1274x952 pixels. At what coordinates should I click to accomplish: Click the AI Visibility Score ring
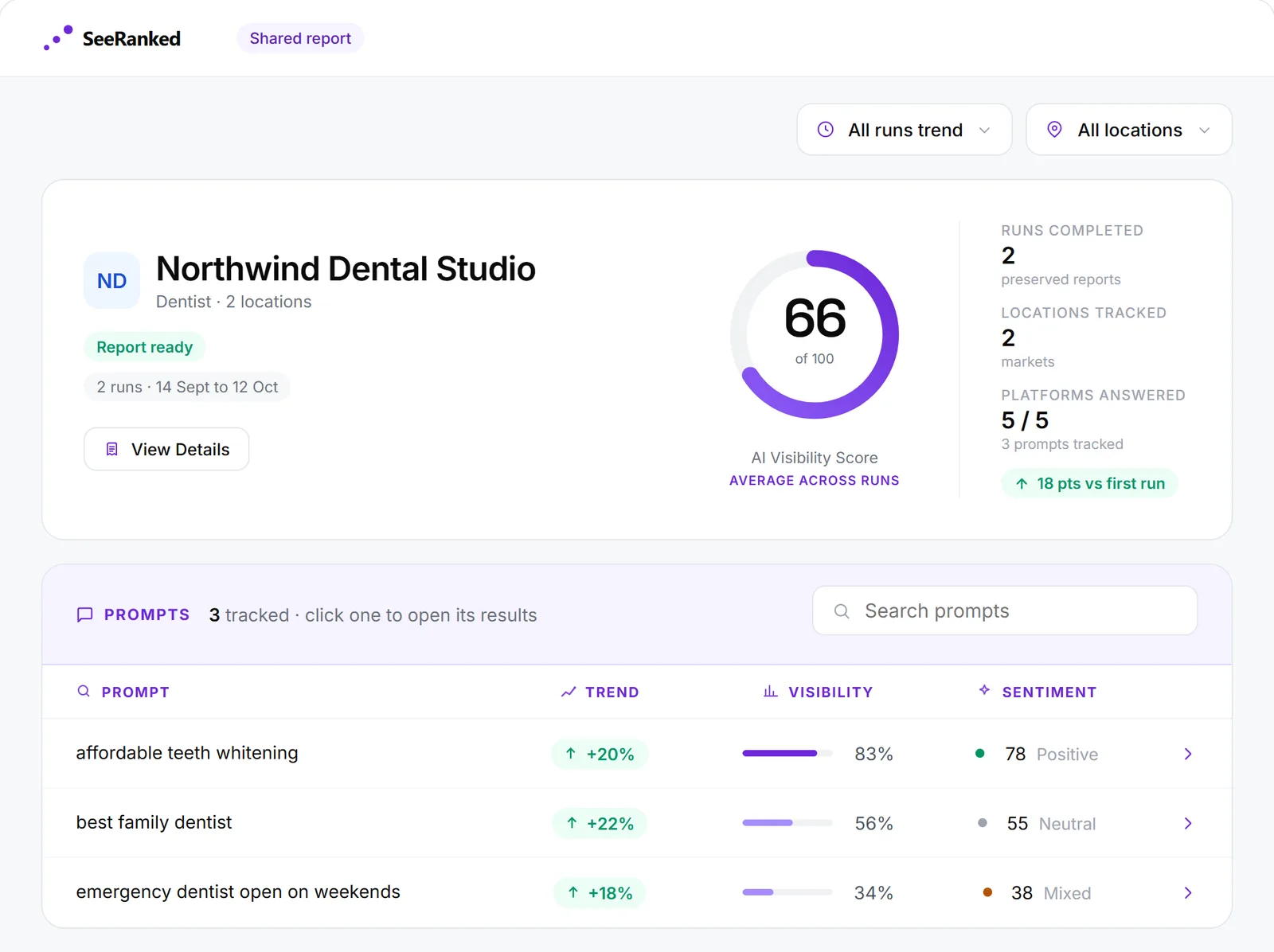(x=815, y=334)
